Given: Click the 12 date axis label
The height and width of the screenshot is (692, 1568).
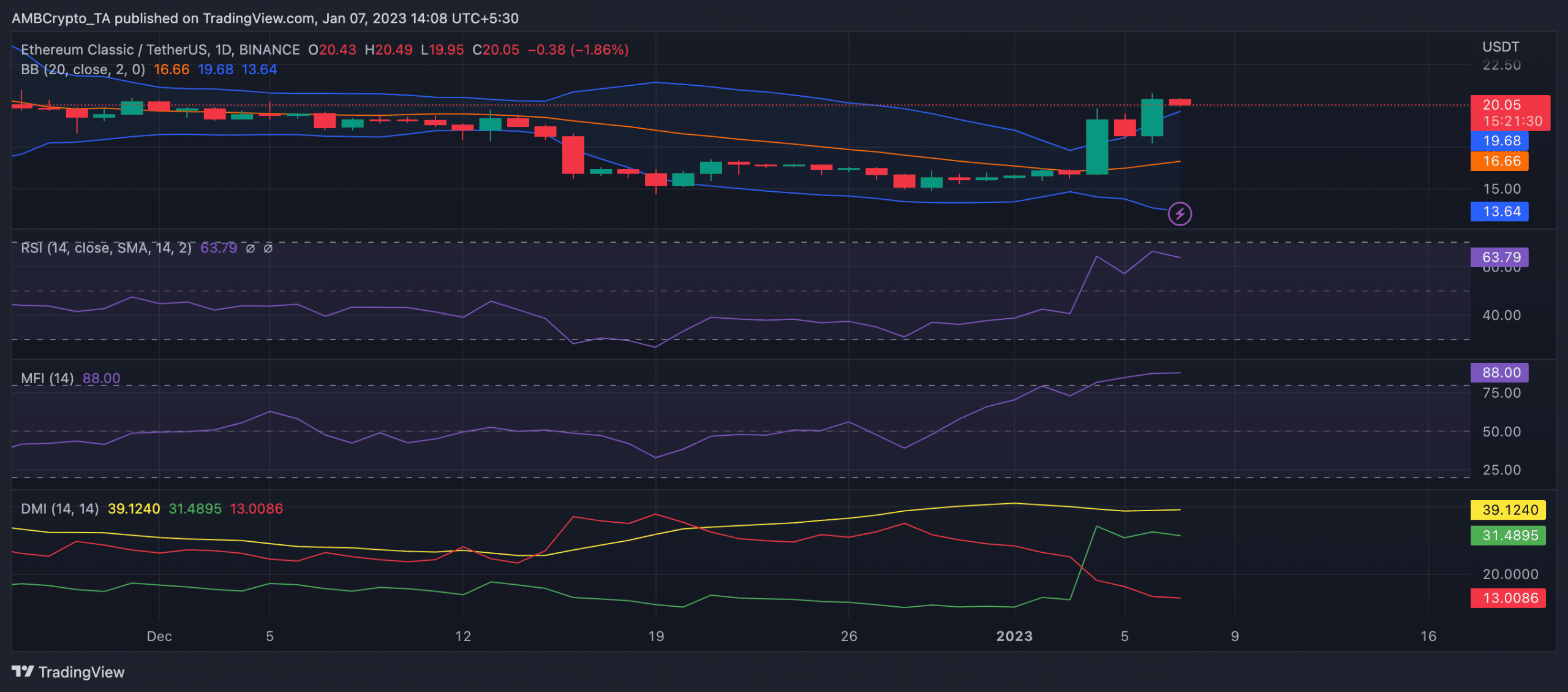Looking at the screenshot, I should 463,636.
